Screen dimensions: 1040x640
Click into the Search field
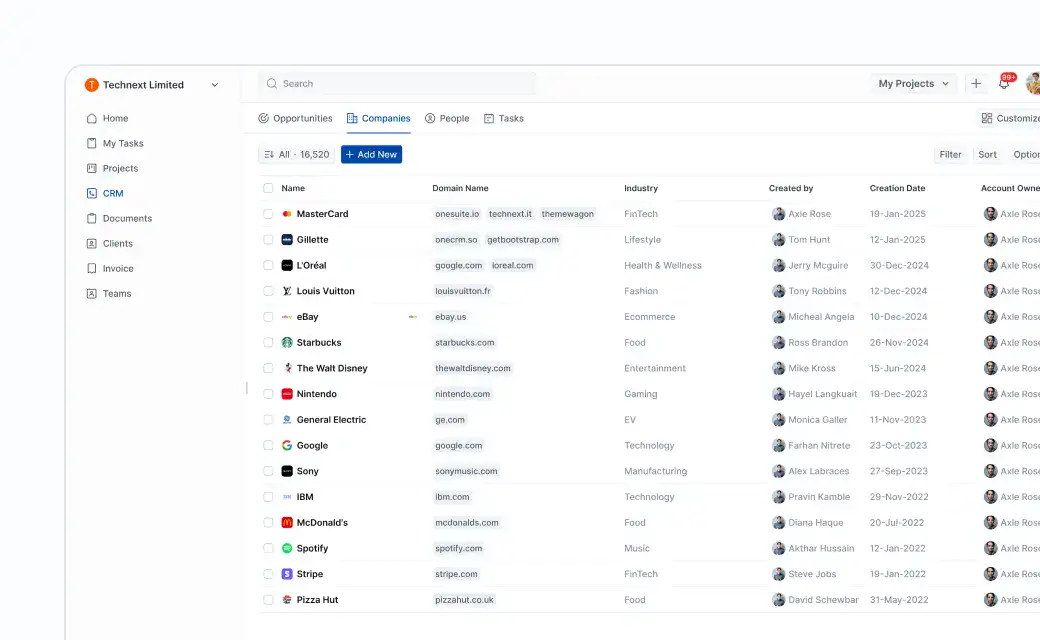click(400, 84)
